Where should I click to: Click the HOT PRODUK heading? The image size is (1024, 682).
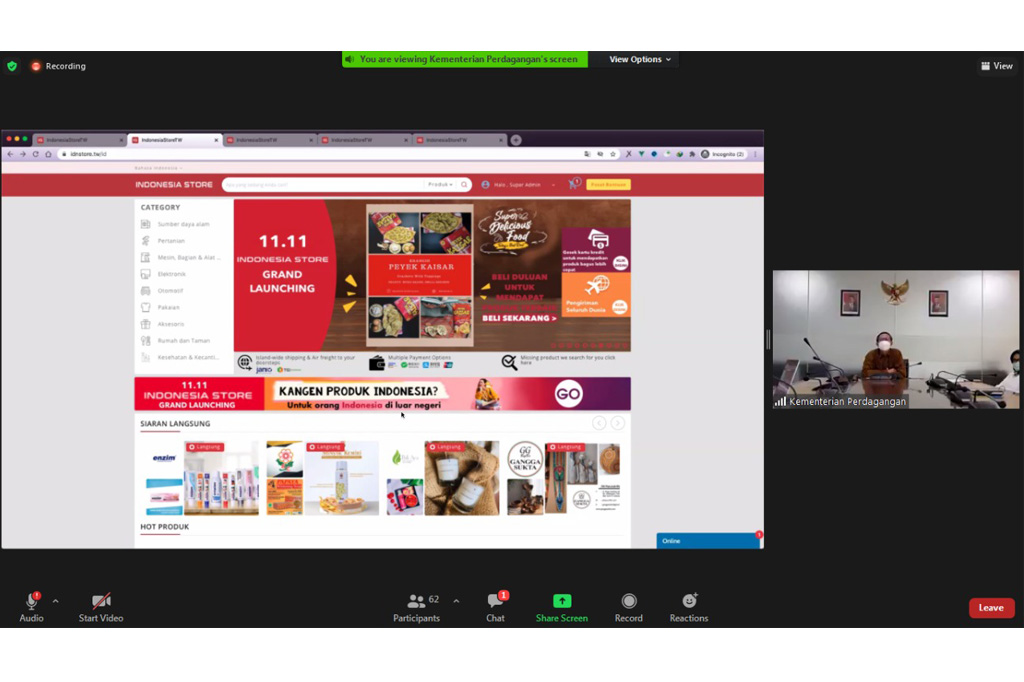[165, 527]
